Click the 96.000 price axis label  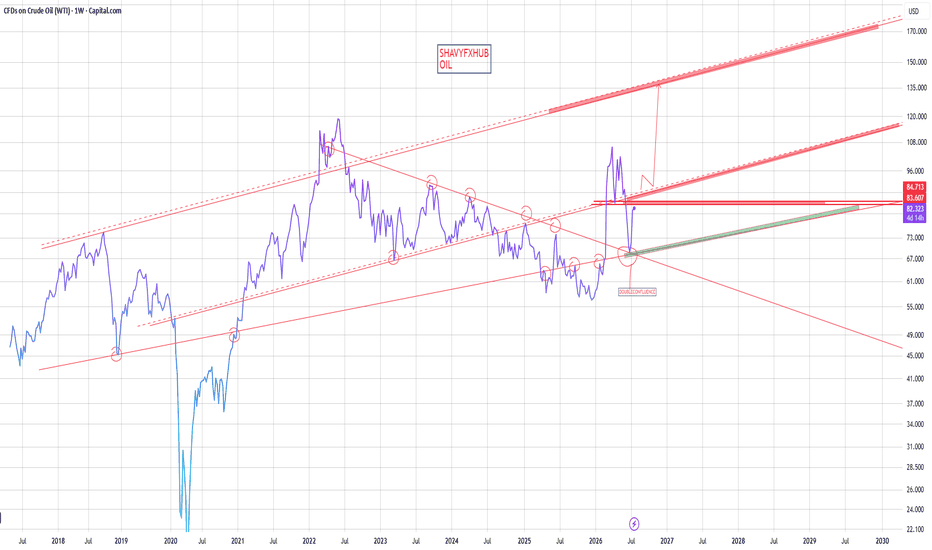[917, 171]
